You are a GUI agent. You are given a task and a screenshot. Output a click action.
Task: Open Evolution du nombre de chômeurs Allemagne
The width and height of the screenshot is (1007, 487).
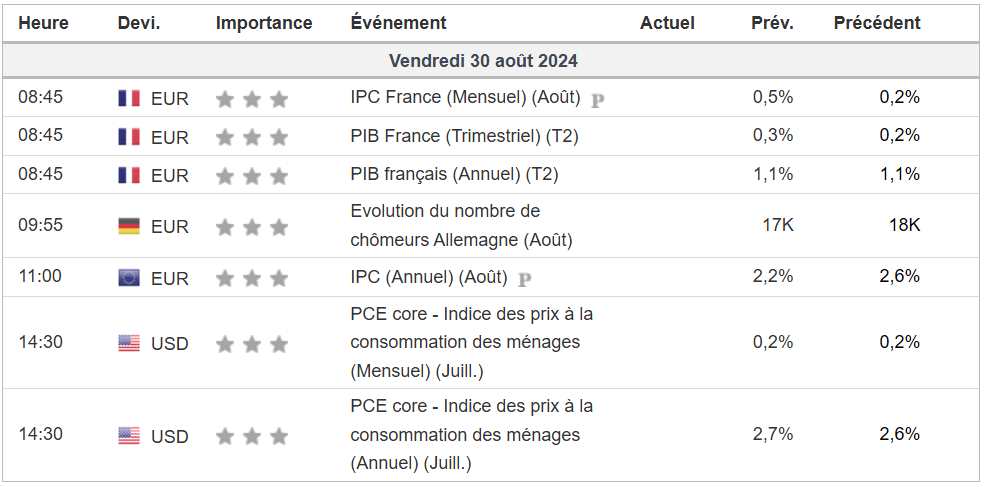tap(460, 225)
